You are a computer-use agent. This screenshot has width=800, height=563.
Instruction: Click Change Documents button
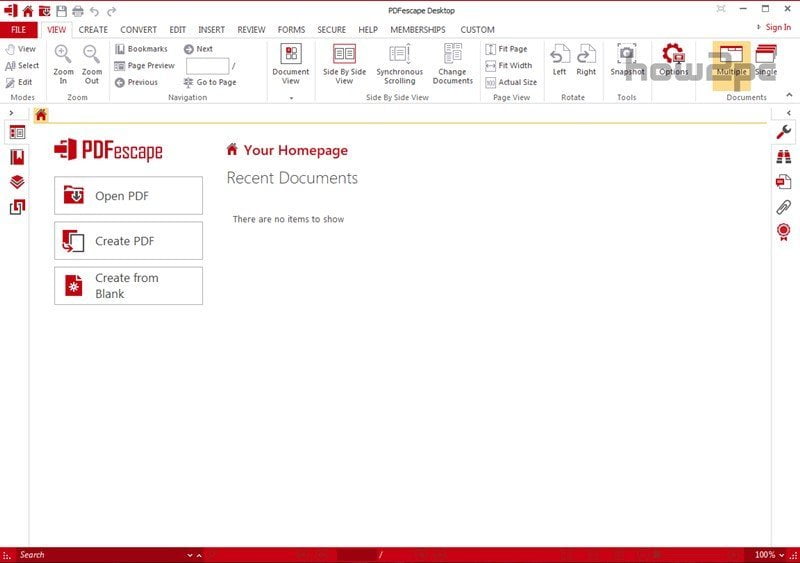tap(453, 64)
